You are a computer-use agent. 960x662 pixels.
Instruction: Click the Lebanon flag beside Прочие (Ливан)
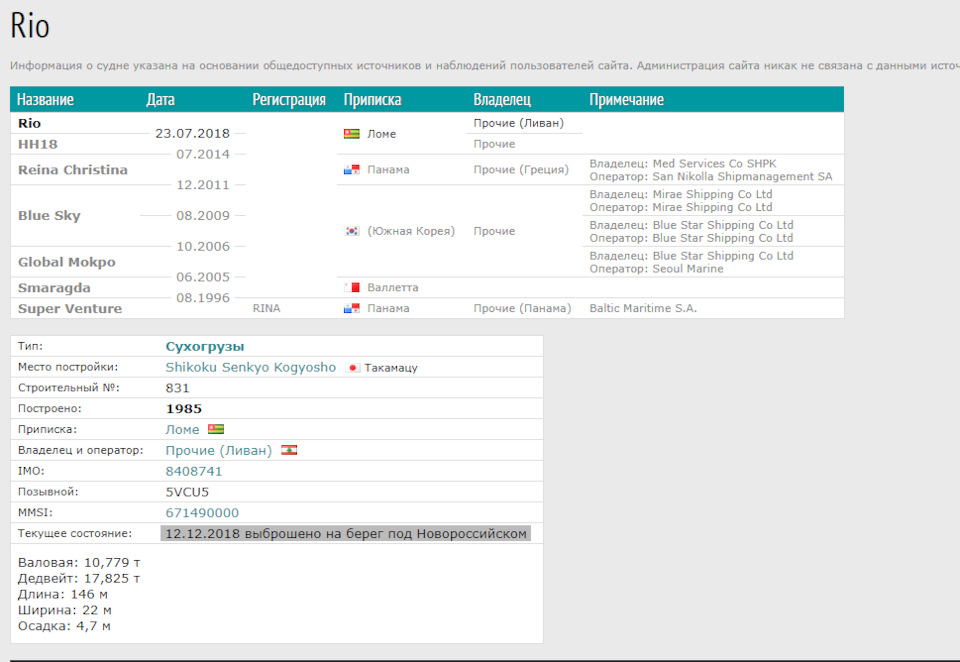click(289, 450)
